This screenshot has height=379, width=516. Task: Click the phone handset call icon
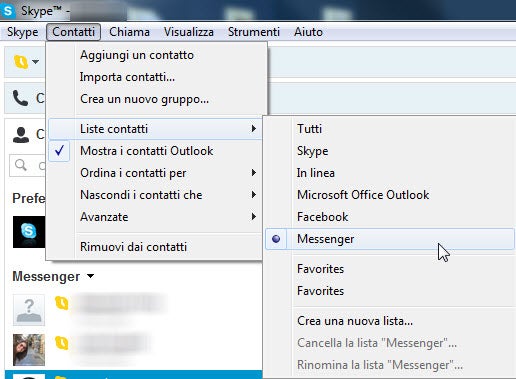pos(20,98)
